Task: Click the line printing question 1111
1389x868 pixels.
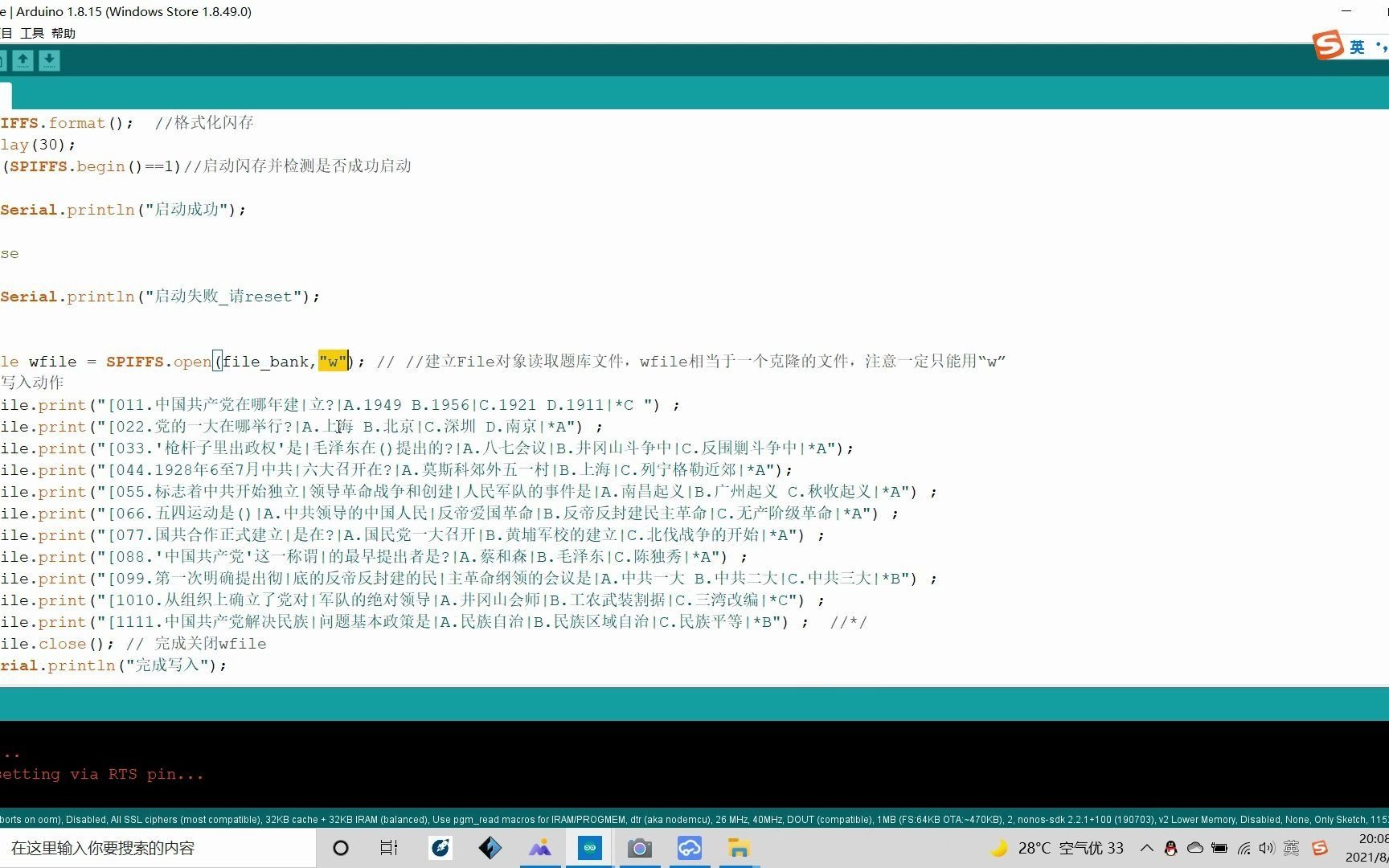Action: (x=434, y=622)
